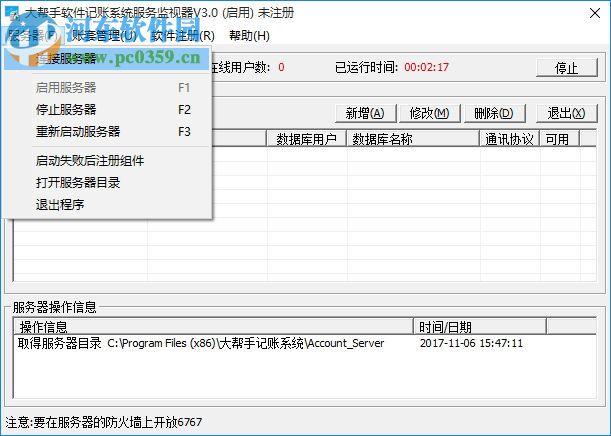611x436 pixels.
Task: Click the 2017-11-06 15:47:11 timestamp
Action: (471, 343)
